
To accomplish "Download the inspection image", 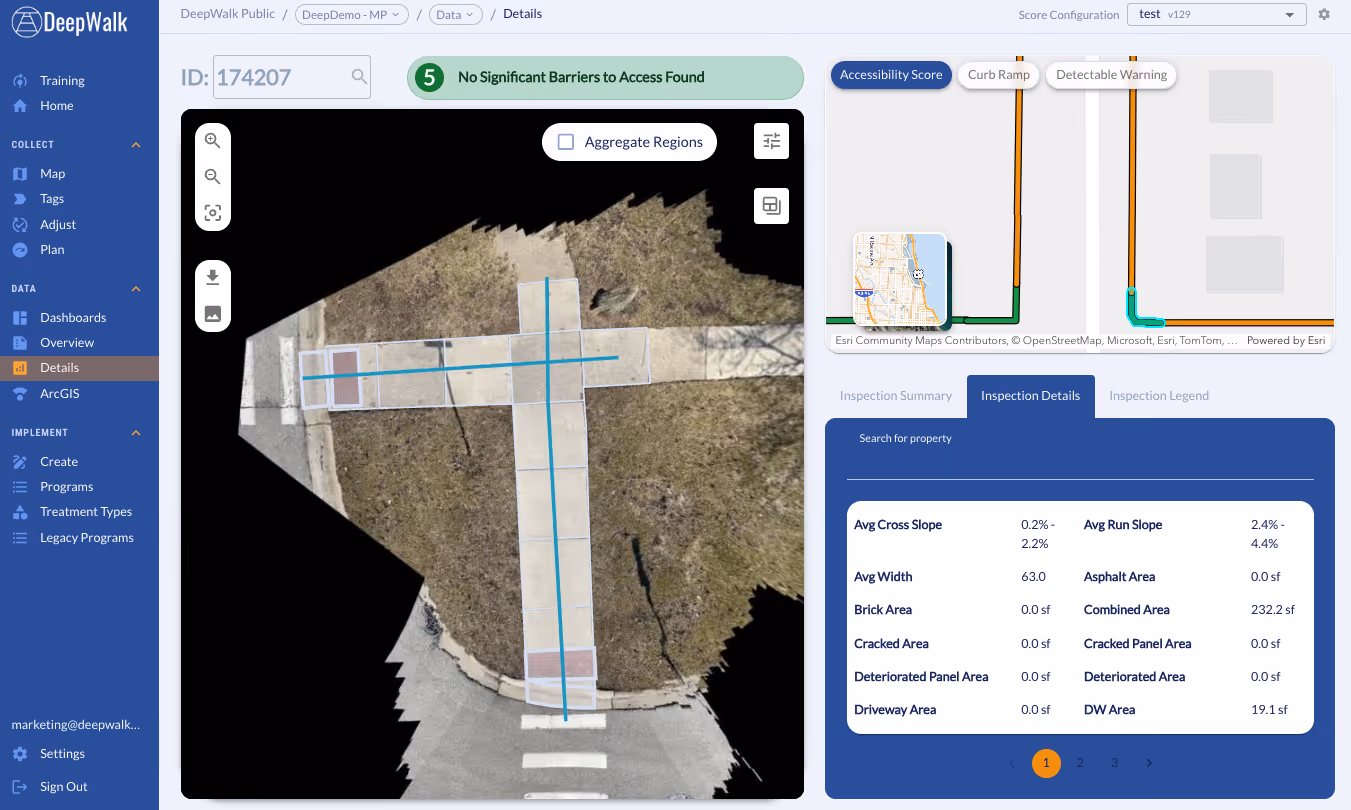I will coord(212,277).
